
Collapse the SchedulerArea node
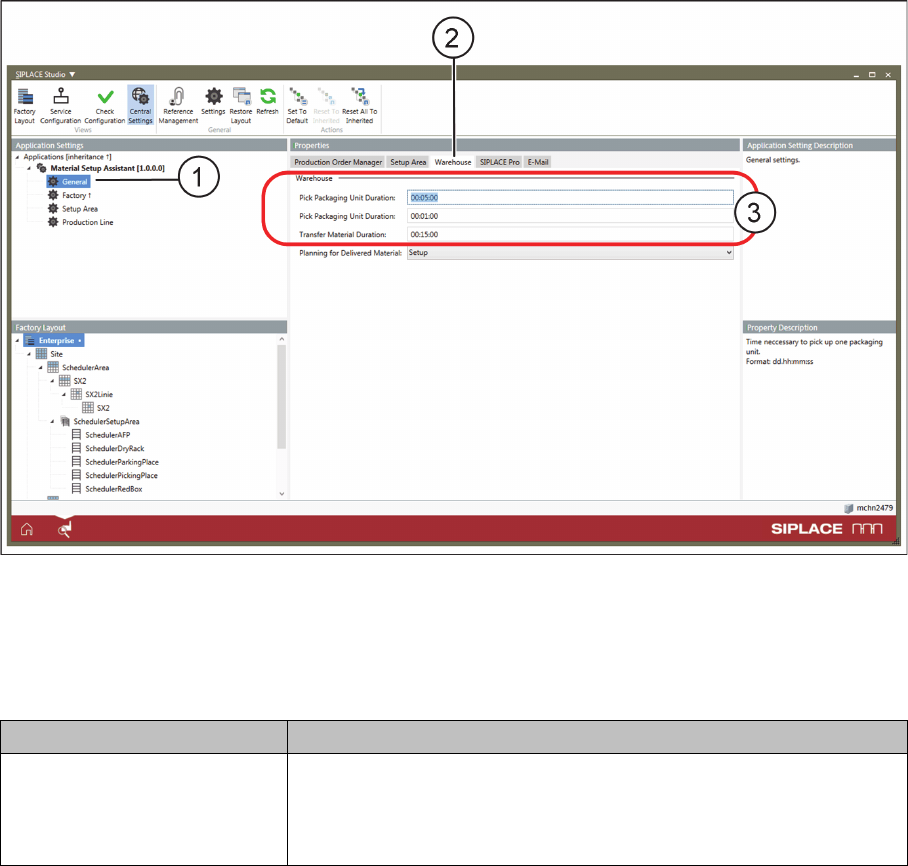pyautogui.click(x=41, y=368)
